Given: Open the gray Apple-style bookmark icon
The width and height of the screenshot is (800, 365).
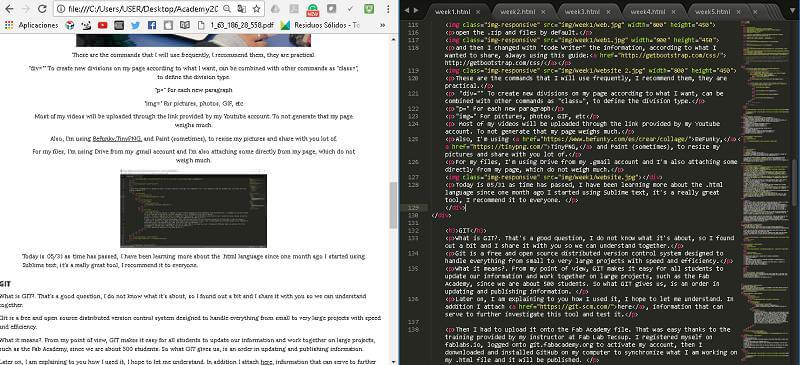Looking at the screenshot, I should 168,25.
